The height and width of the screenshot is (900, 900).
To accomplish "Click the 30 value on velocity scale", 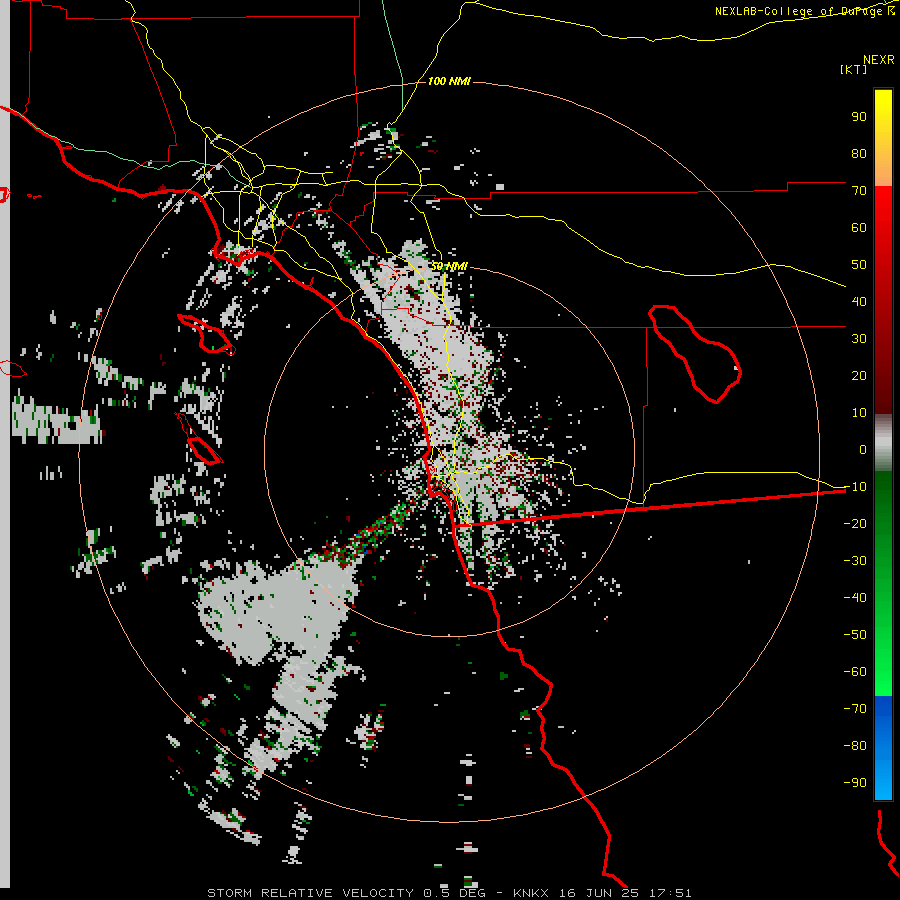I will tap(859, 339).
